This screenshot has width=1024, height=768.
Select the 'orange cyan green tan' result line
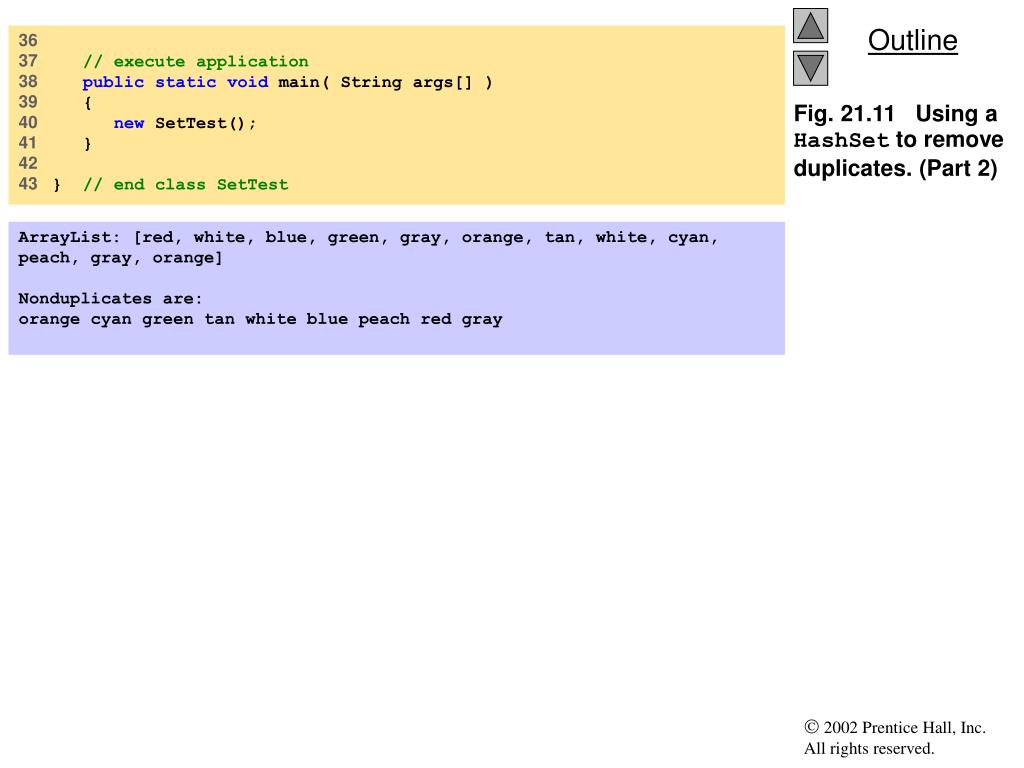(260, 319)
